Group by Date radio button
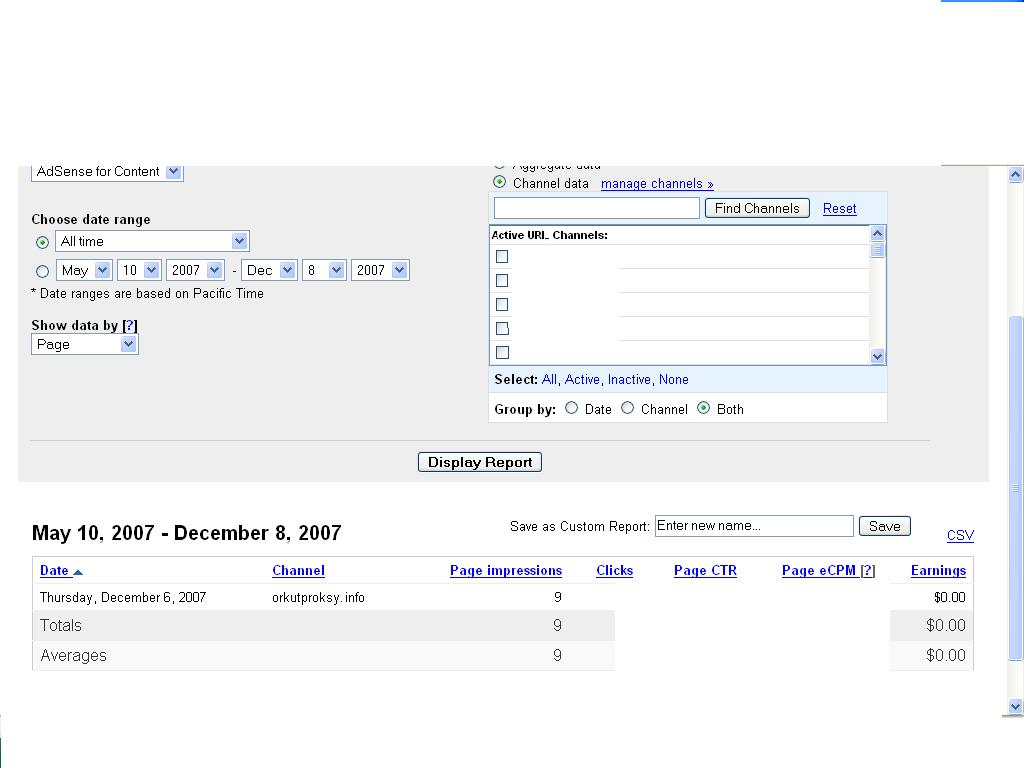 (x=571, y=408)
